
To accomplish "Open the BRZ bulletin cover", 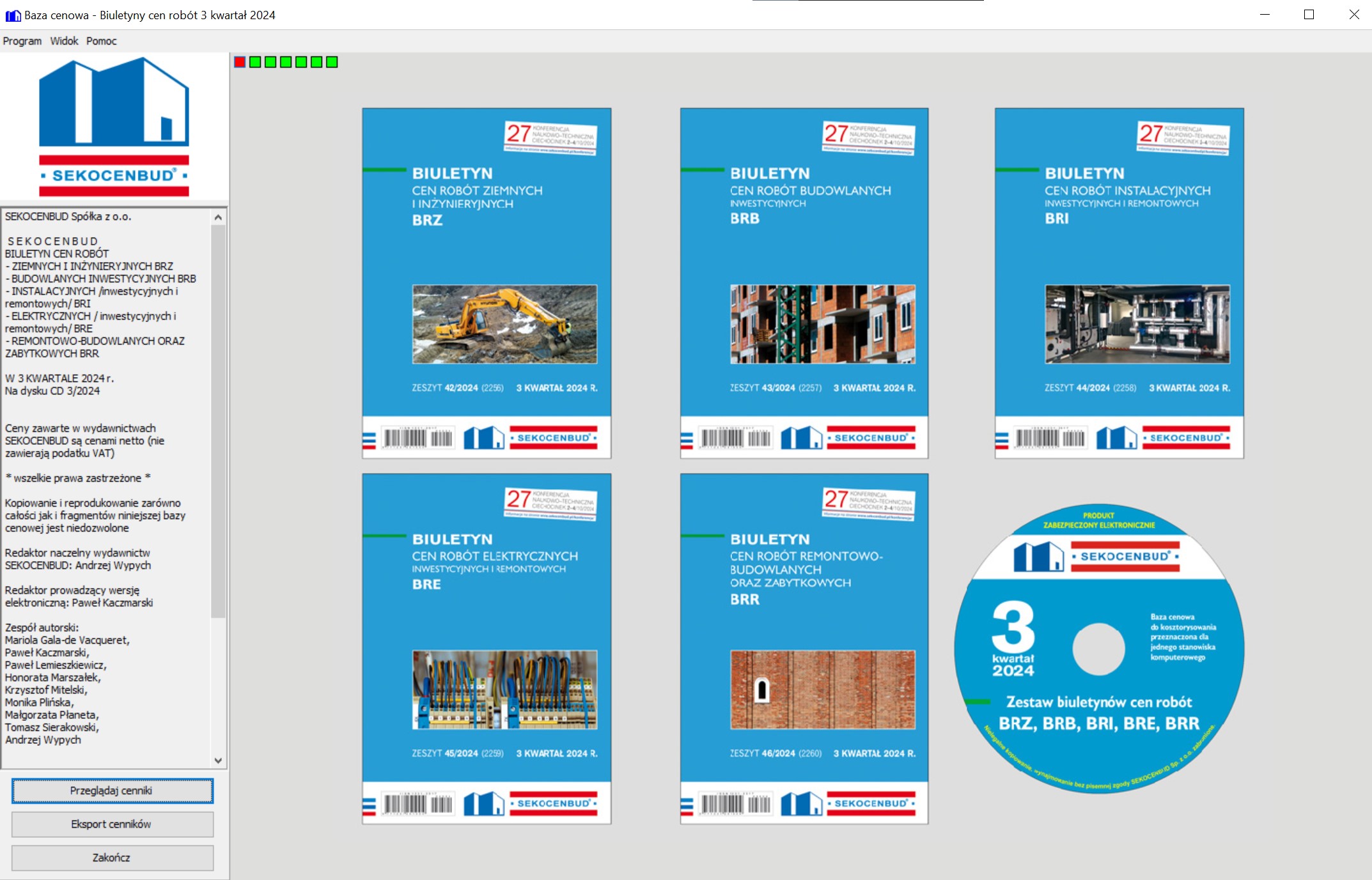I will point(487,283).
